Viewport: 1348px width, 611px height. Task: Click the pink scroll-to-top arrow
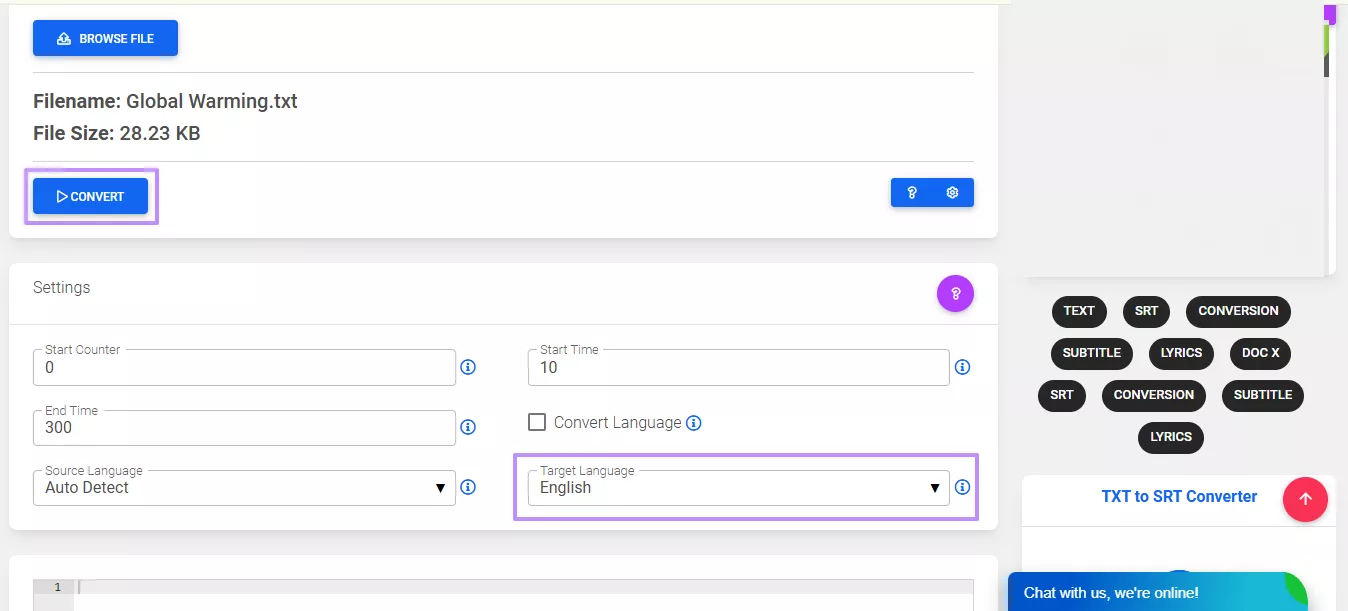pyautogui.click(x=1305, y=499)
